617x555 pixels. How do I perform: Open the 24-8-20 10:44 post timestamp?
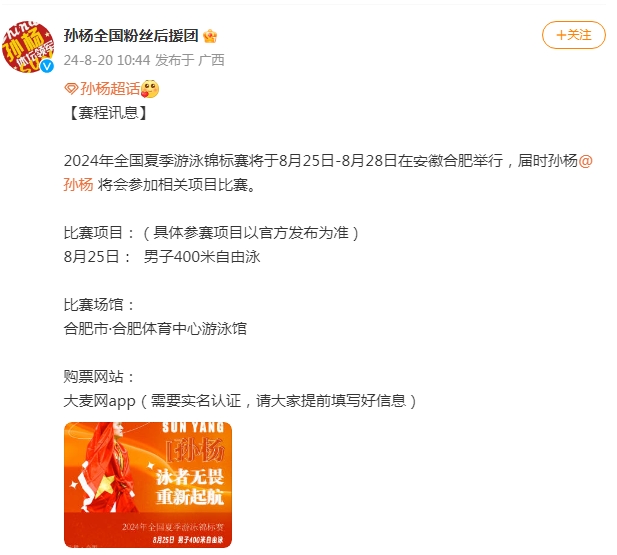pos(107,60)
